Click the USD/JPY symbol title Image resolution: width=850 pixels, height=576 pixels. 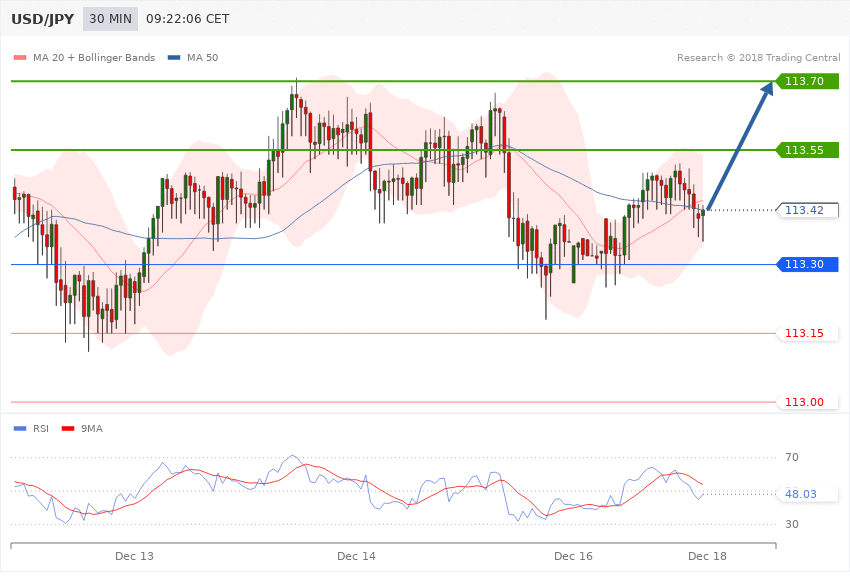(42, 19)
